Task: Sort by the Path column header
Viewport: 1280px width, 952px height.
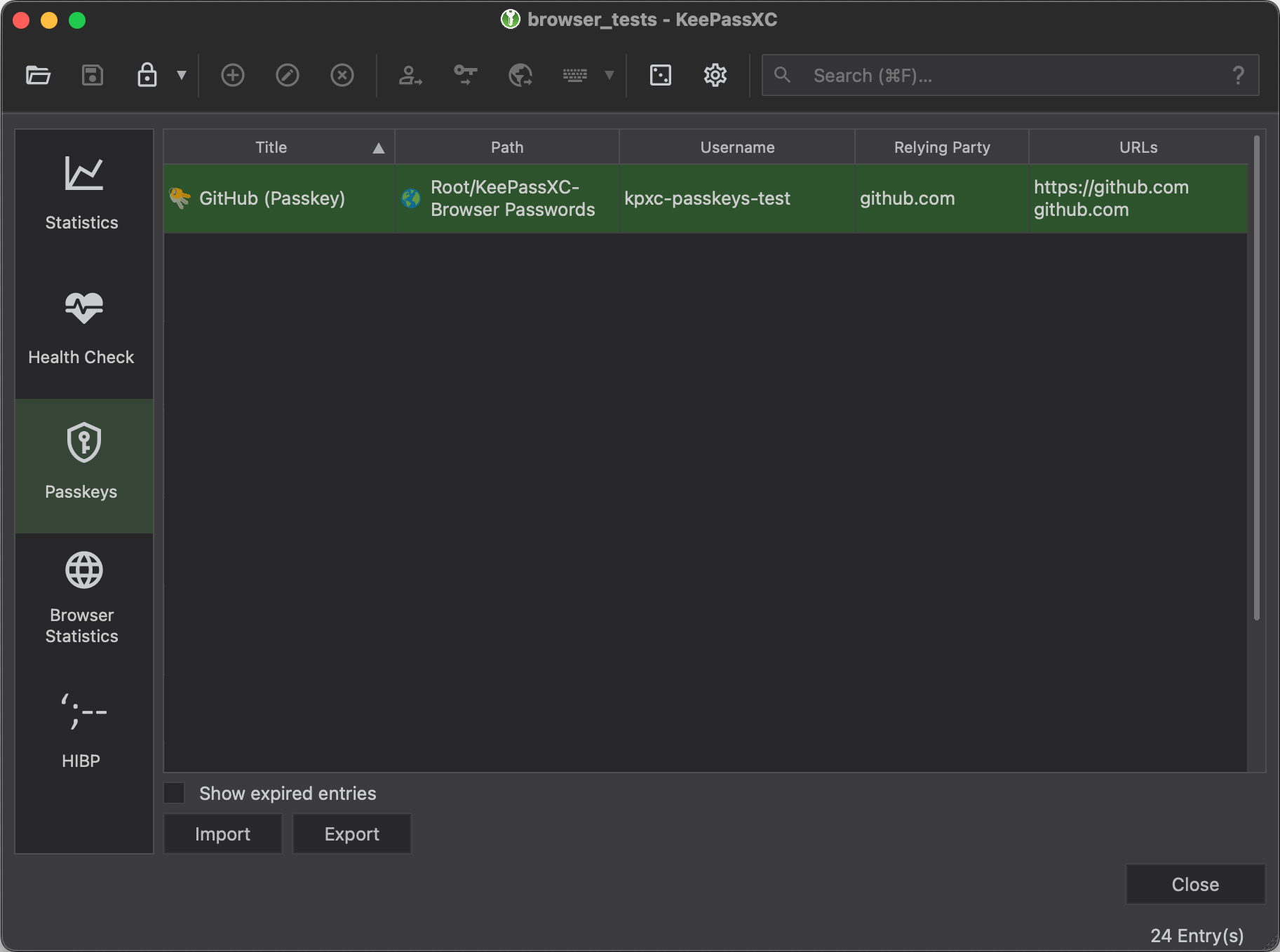Action: click(507, 147)
